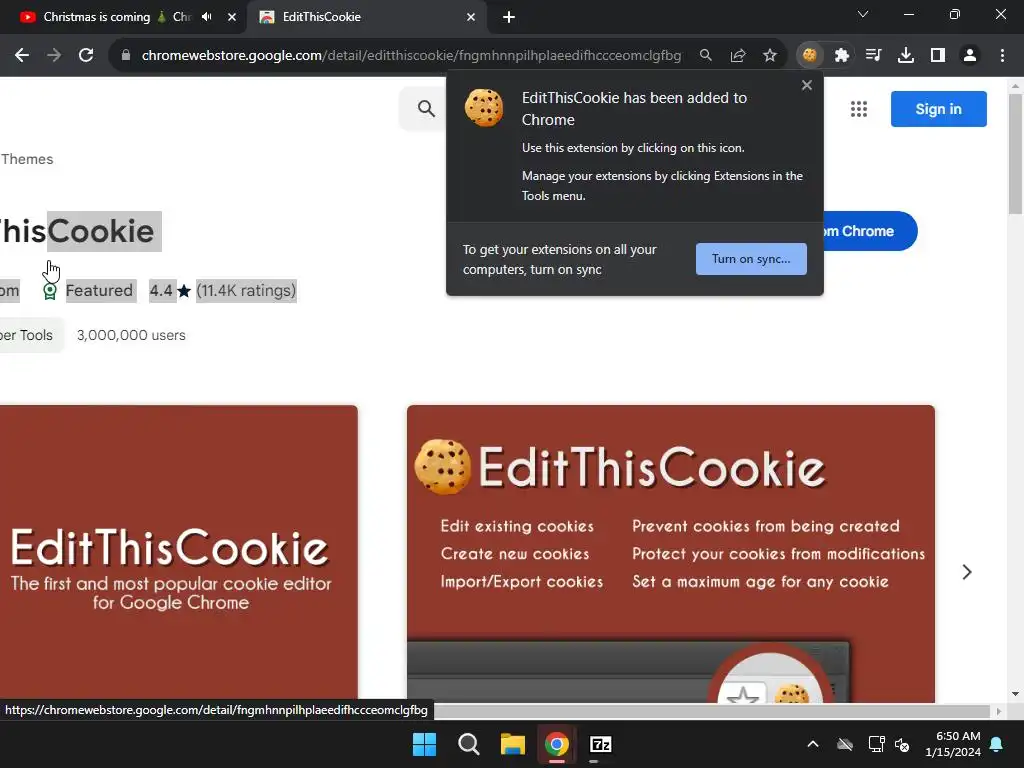Viewport: 1024px width, 768px height.
Task: Dismiss the extension added popup
Action: pyautogui.click(x=807, y=85)
